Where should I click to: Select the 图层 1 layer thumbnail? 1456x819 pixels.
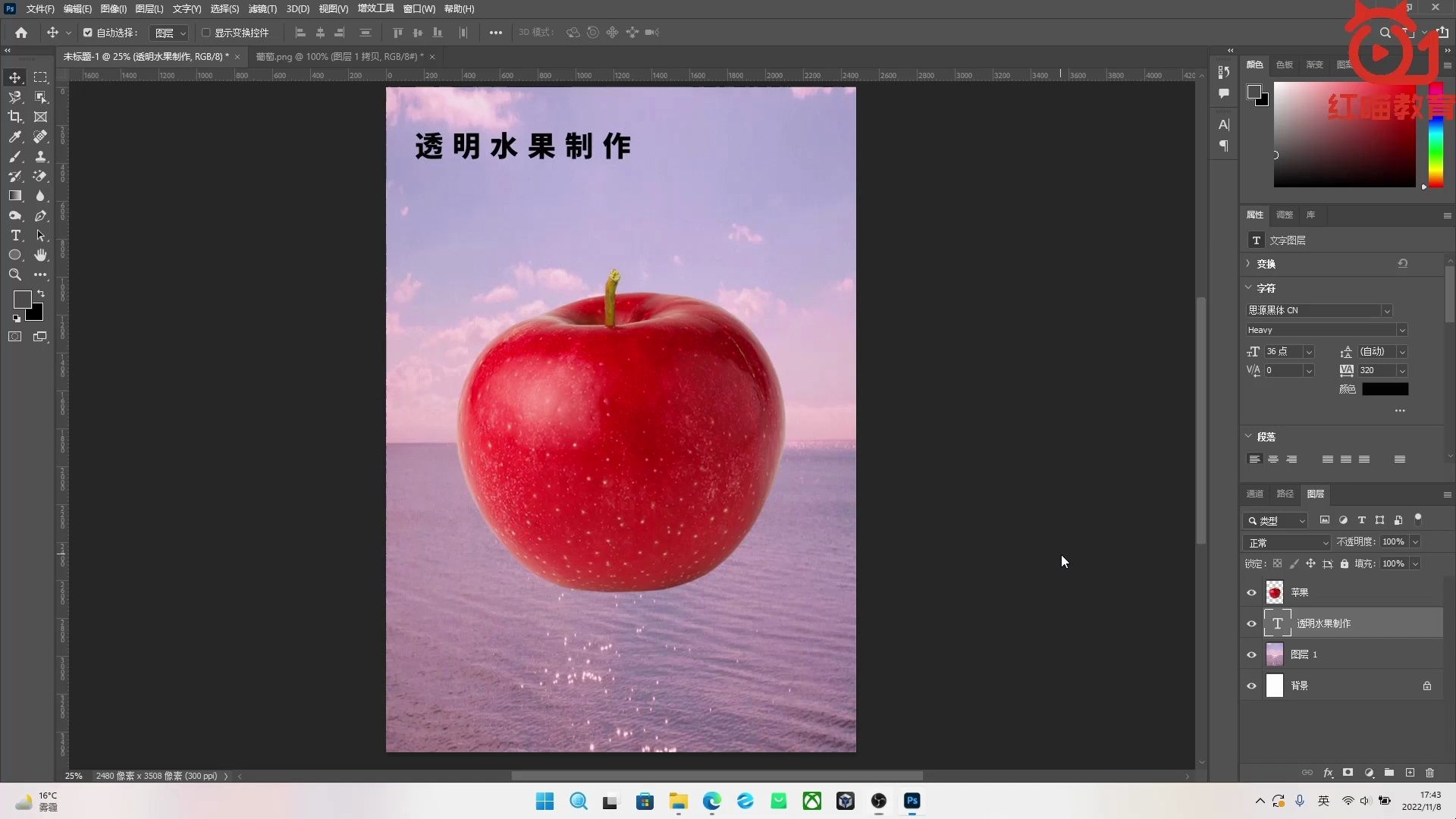click(1276, 654)
